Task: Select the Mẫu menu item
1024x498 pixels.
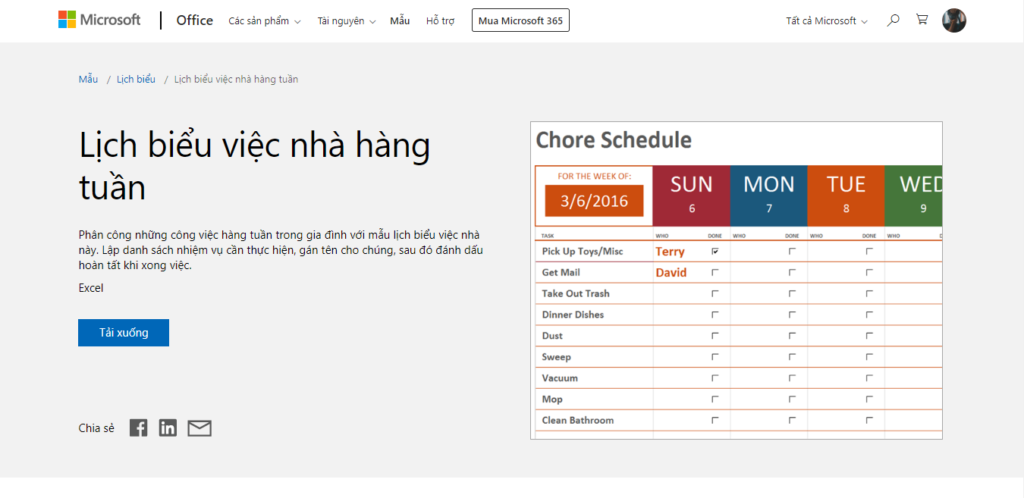Action: click(x=400, y=21)
